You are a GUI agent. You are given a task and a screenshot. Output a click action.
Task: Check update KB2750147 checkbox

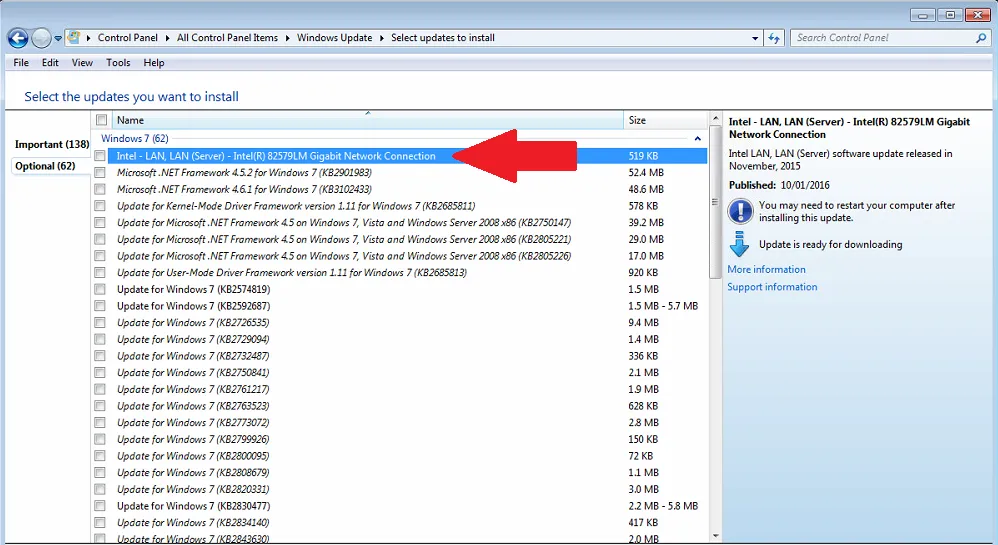click(100, 223)
